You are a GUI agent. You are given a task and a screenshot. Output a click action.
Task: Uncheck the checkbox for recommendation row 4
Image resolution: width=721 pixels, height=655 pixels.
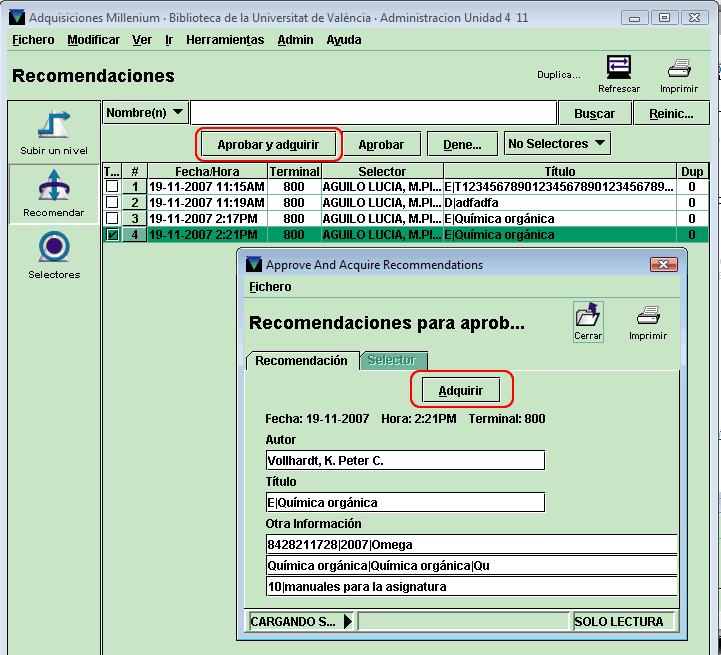pyautogui.click(x=112, y=235)
